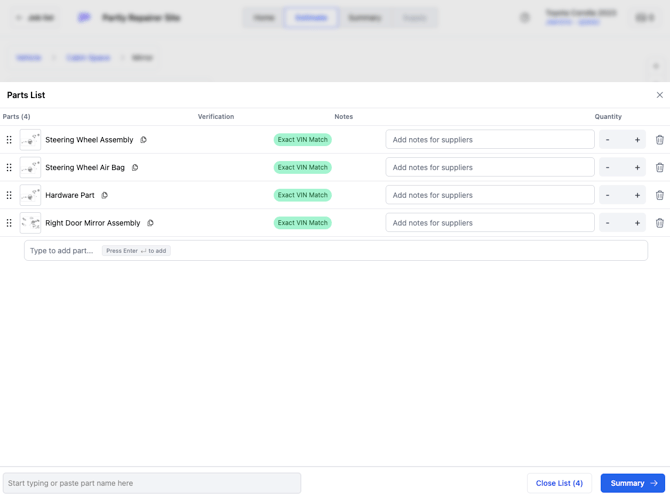Viewport: 670px width, 497px height.
Task: Copy icon next to Hardware Part
Action: click(105, 195)
